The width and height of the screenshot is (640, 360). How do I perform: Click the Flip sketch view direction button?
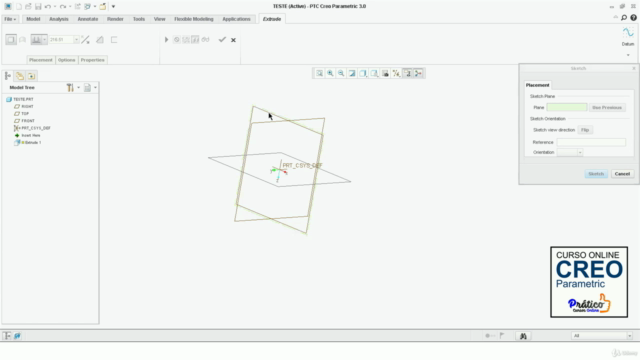click(x=585, y=130)
